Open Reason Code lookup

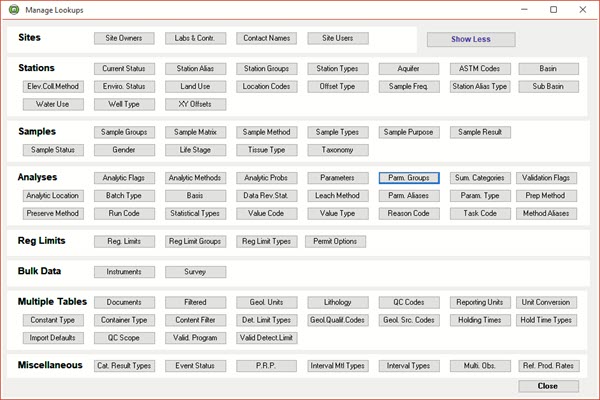tap(409, 214)
